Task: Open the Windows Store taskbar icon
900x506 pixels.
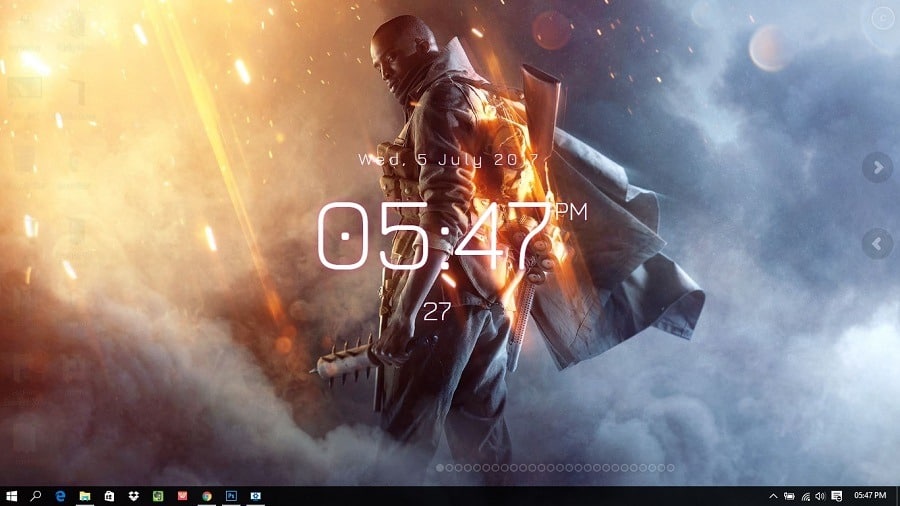Action: tap(109, 496)
